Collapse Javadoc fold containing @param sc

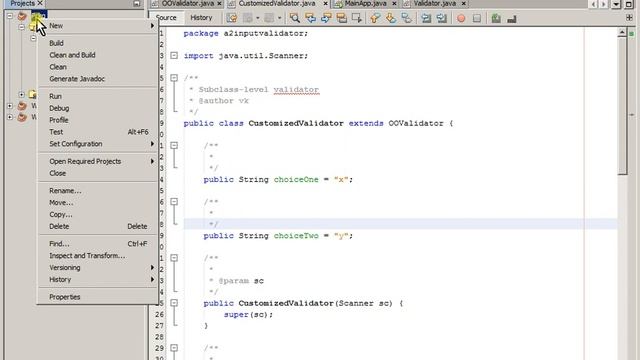(174, 258)
